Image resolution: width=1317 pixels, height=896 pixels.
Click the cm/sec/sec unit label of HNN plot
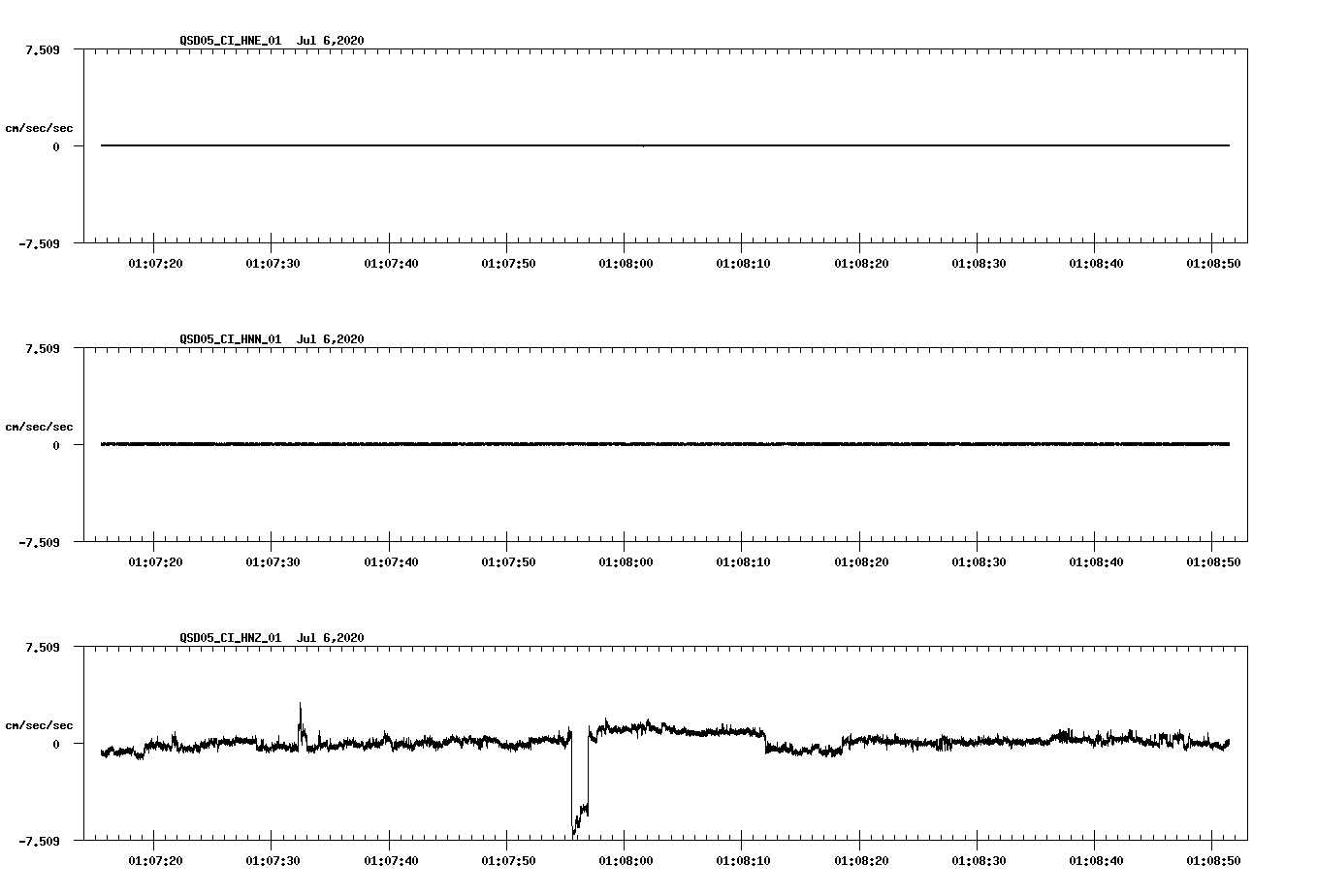(x=39, y=427)
